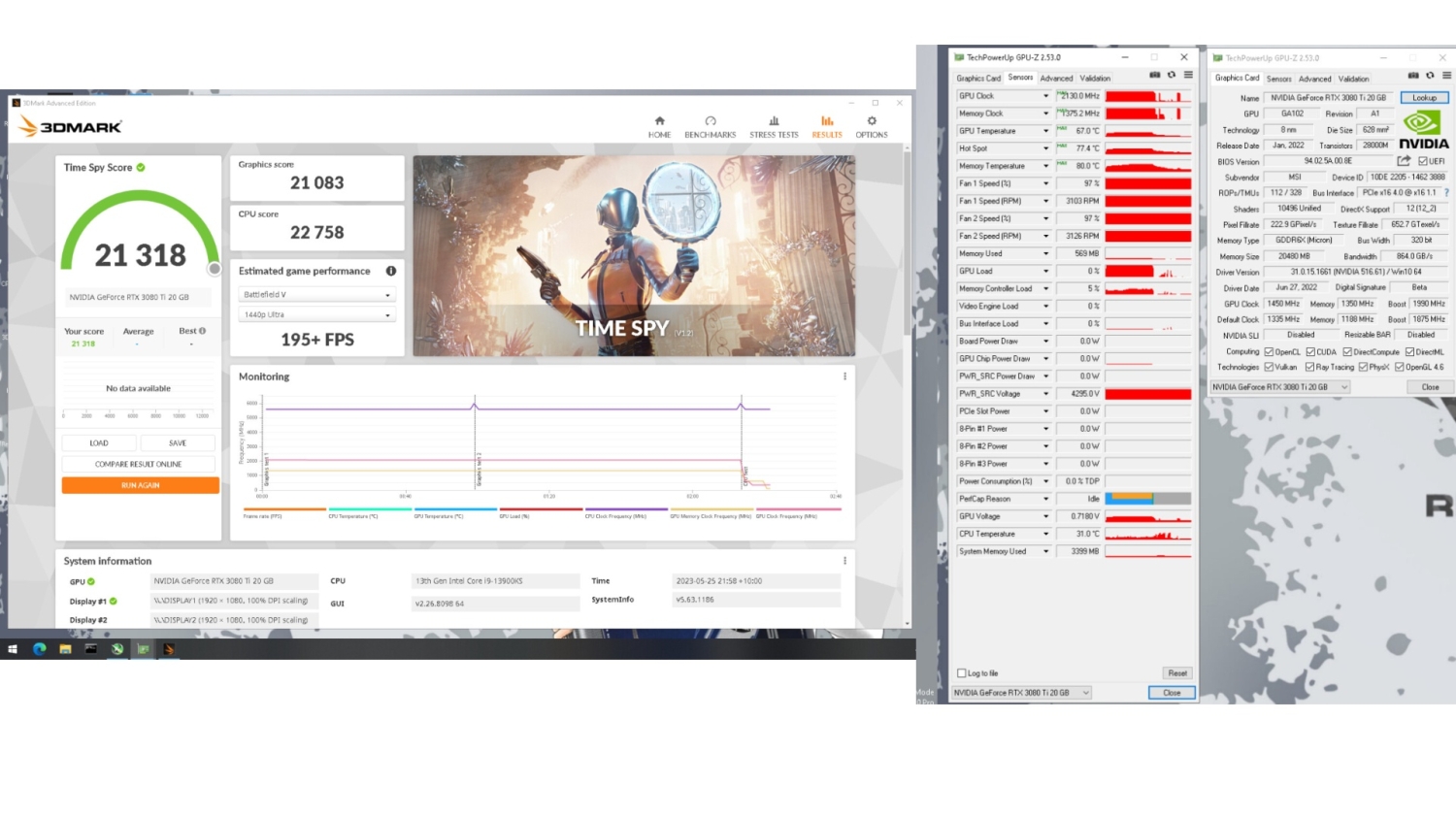1456x818 pixels.
Task: Open the 1440p Ultra resolution dropdown
Action: [x=316, y=314]
